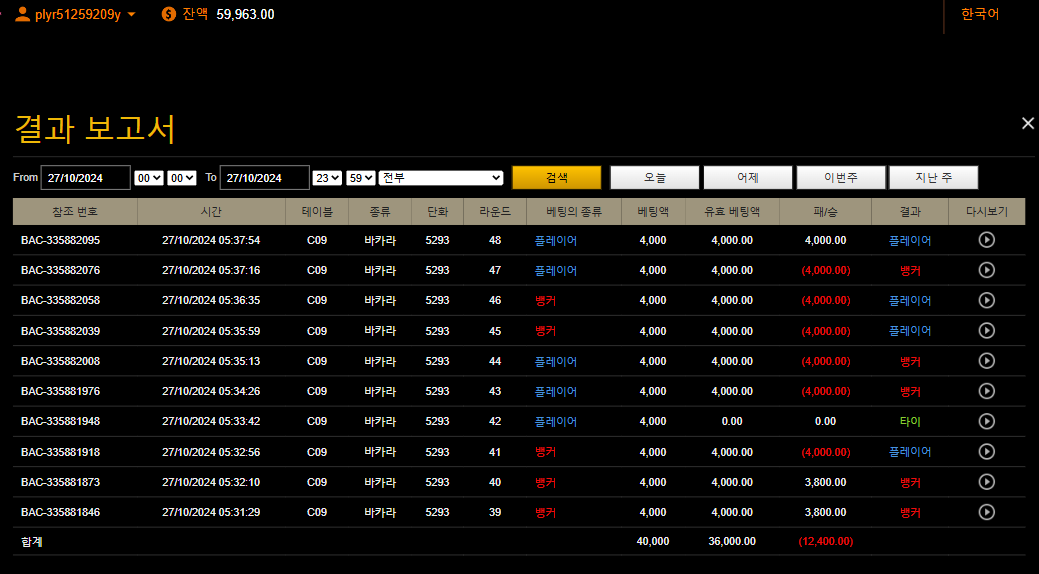
Task: Replay round 48 with the play icon
Action: click(x=986, y=240)
